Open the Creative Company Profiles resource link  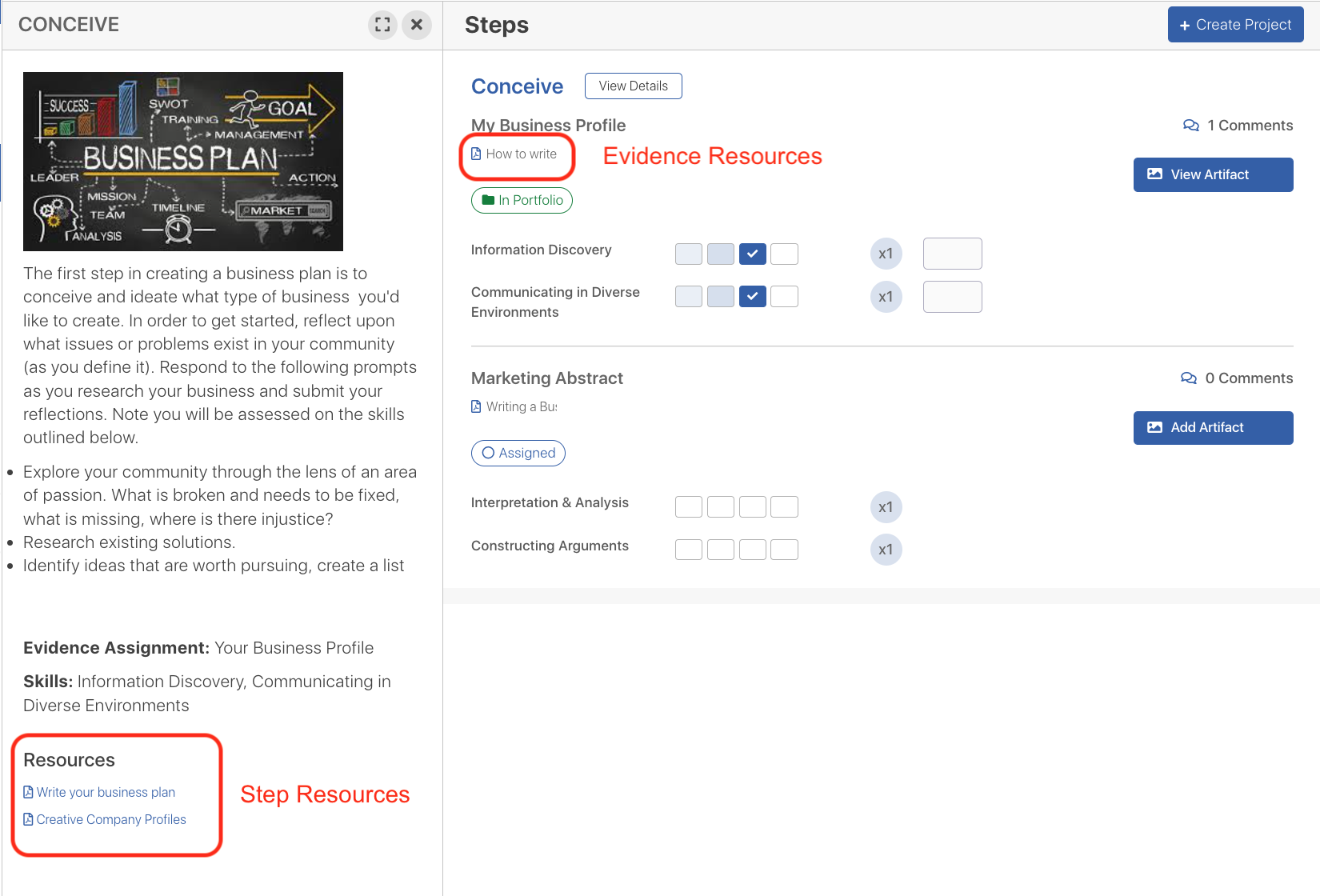[x=111, y=820]
